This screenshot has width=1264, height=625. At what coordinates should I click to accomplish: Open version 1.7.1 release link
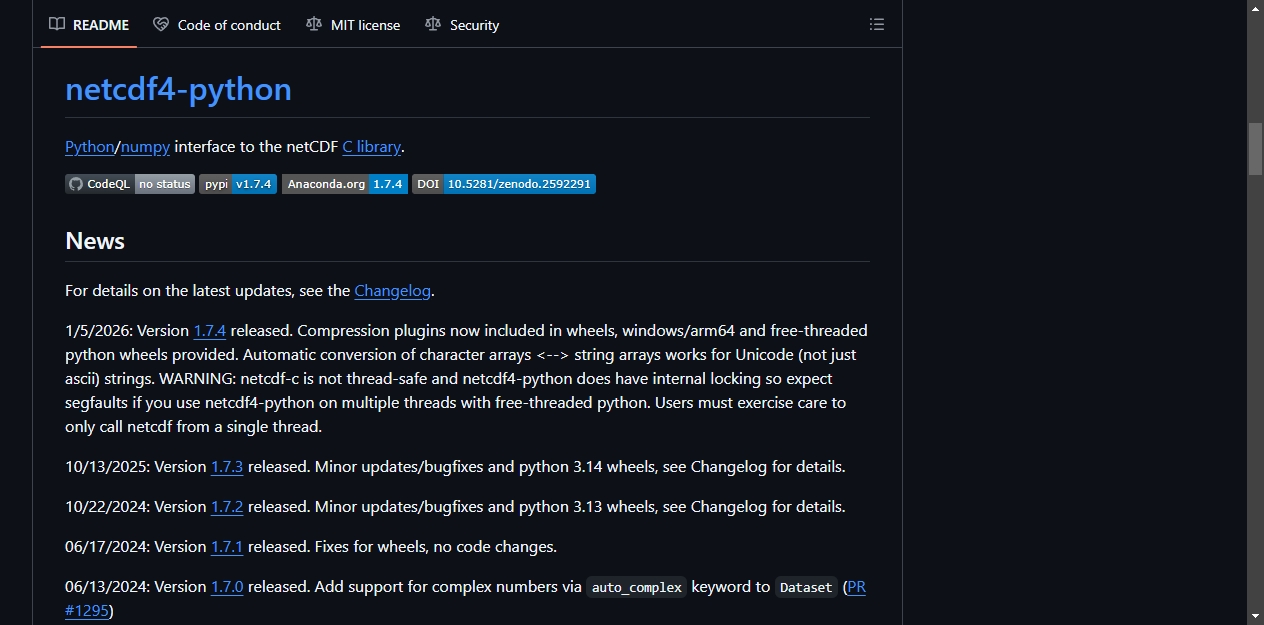click(227, 546)
